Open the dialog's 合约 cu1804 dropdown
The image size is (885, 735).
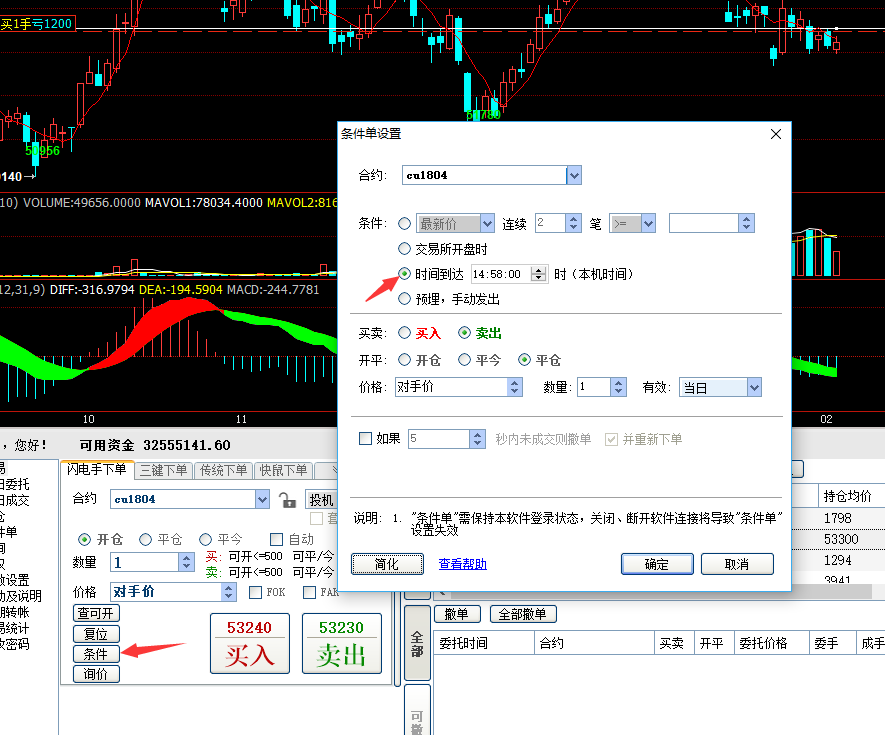tap(574, 176)
